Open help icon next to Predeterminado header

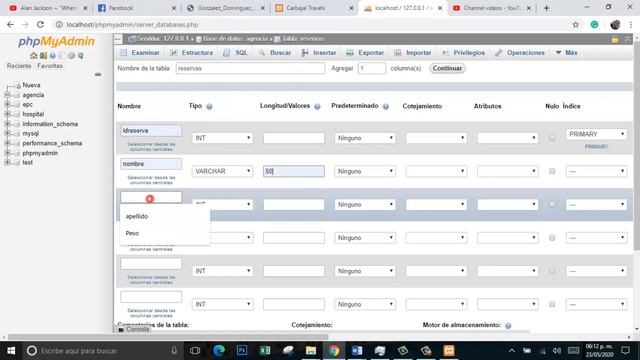(x=386, y=107)
